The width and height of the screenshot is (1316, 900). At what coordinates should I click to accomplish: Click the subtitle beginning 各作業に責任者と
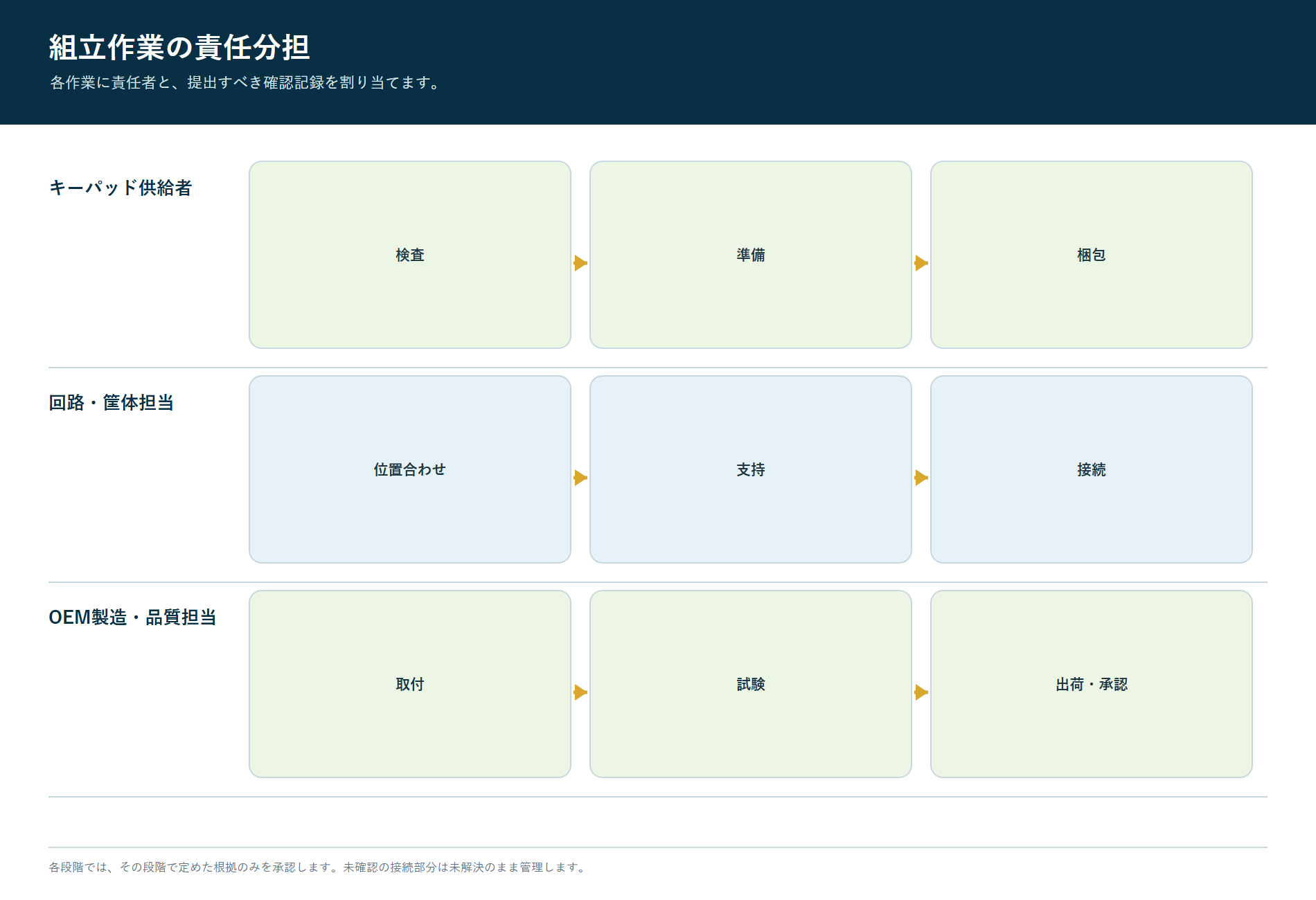click(x=245, y=82)
